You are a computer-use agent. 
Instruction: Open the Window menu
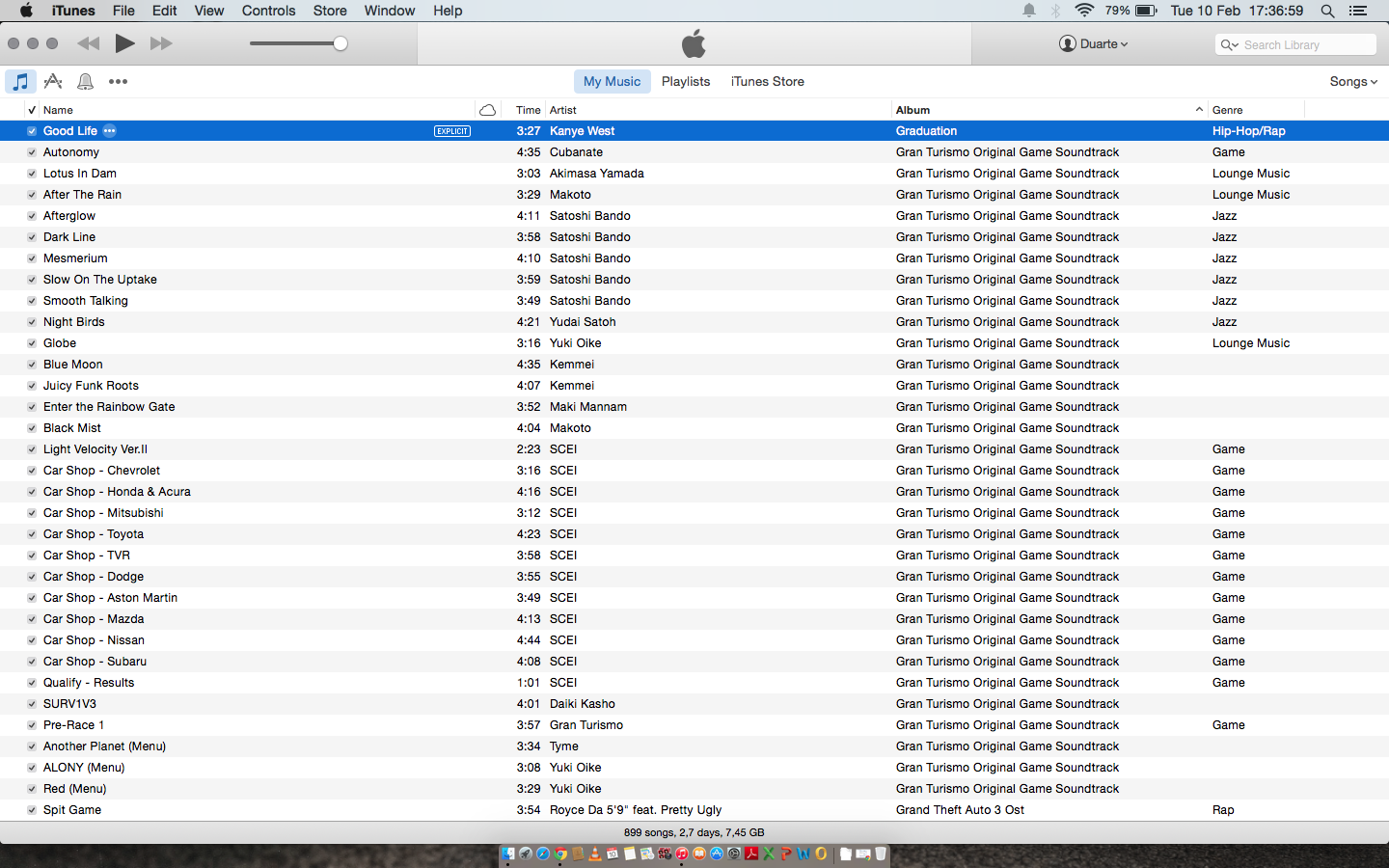click(x=390, y=11)
